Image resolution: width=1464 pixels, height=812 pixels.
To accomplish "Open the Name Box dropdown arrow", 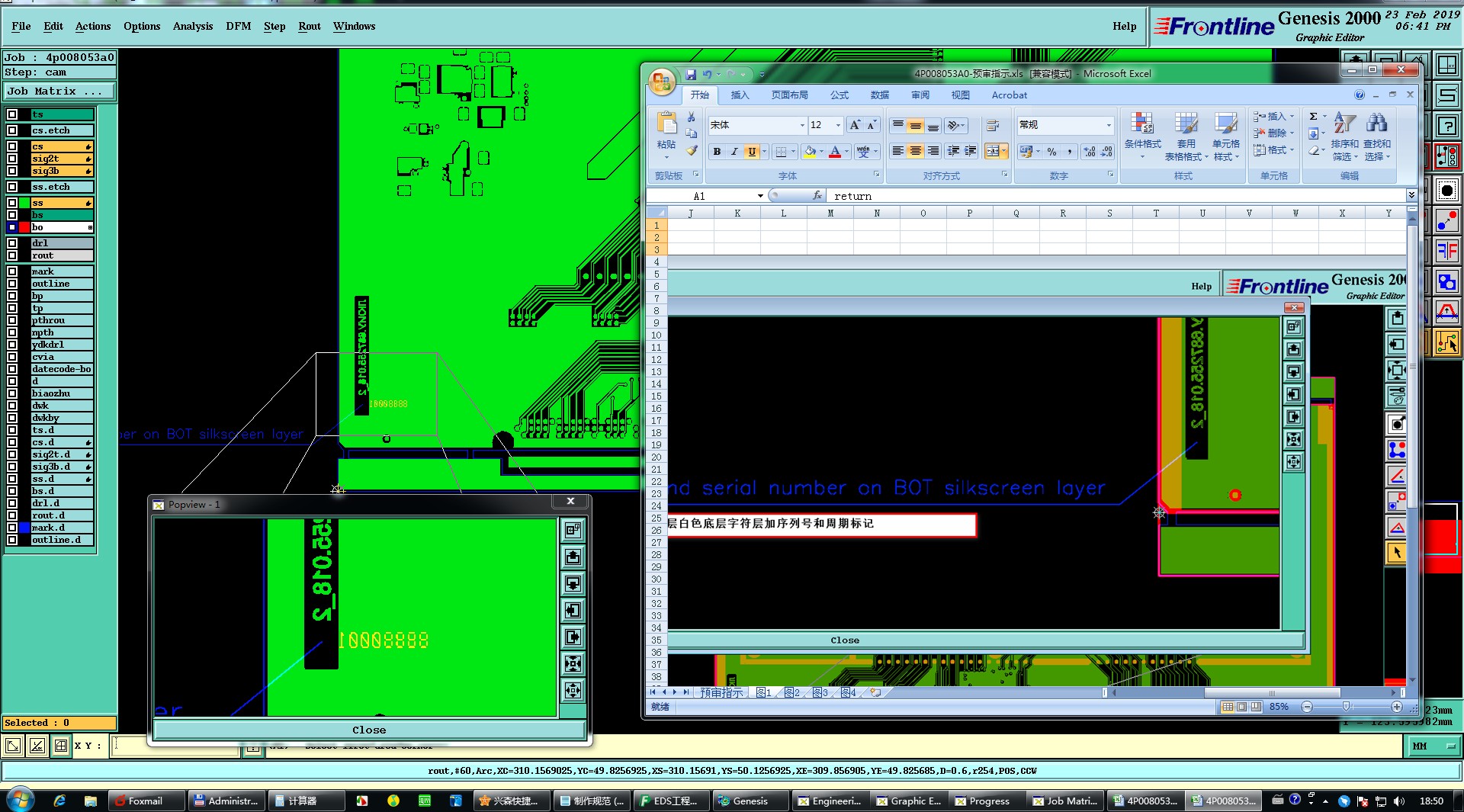I will [x=760, y=196].
